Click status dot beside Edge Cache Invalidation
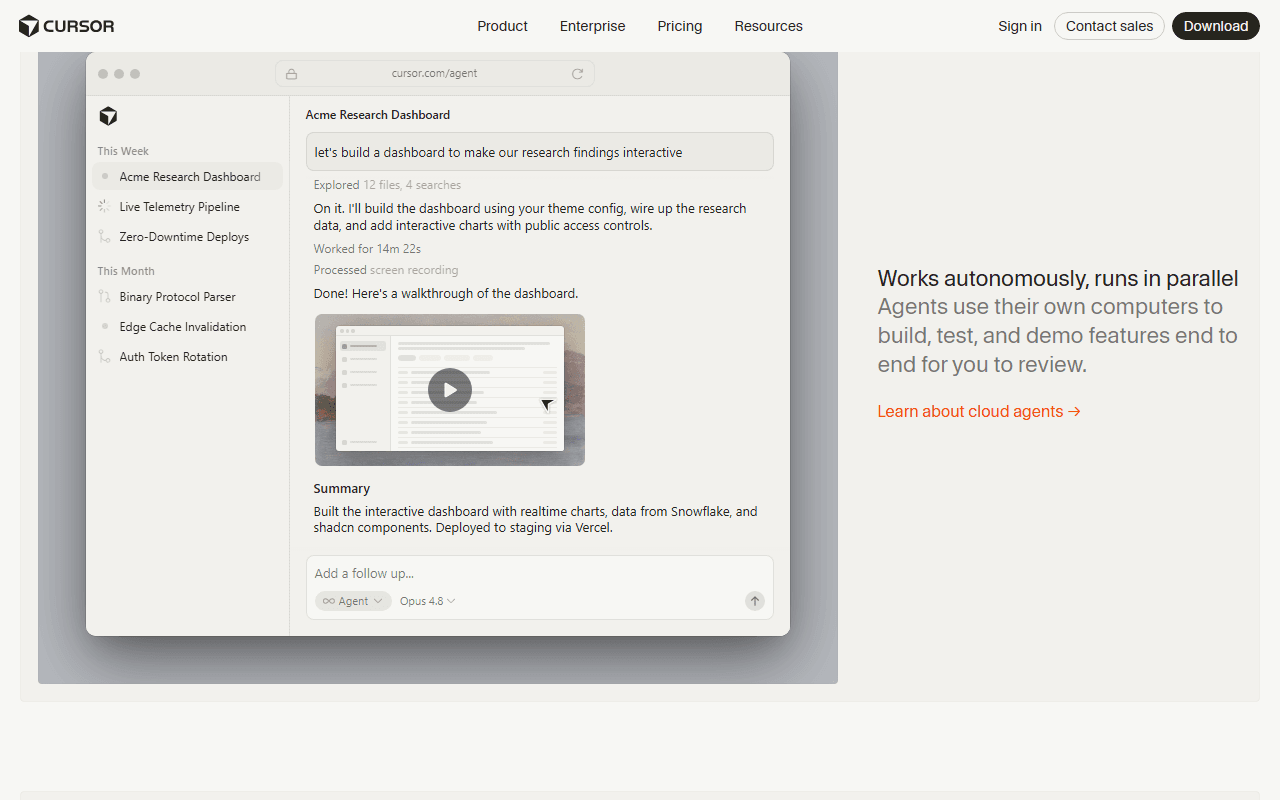1280x800 pixels. (x=105, y=327)
